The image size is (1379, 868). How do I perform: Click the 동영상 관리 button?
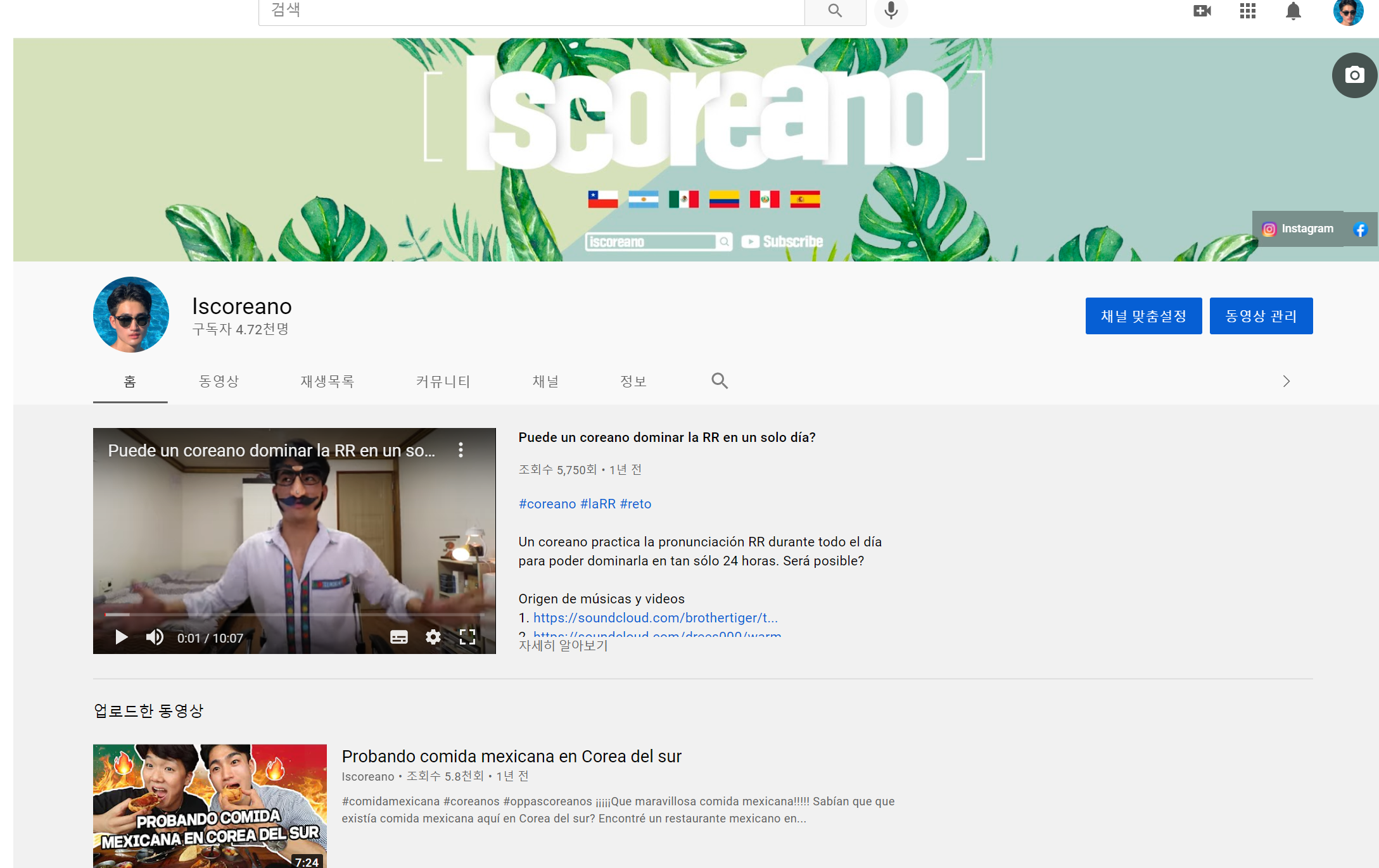coord(1261,316)
